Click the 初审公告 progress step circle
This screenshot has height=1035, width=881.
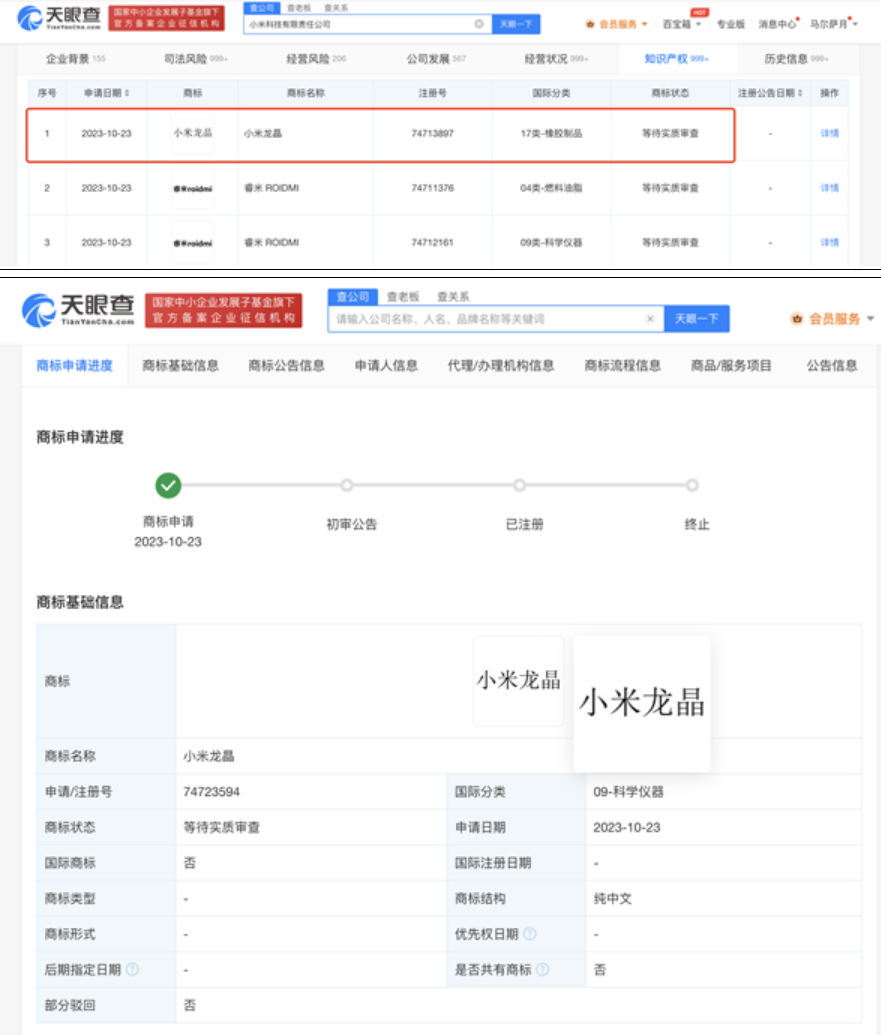pyautogui.click(x=347, y=486)
